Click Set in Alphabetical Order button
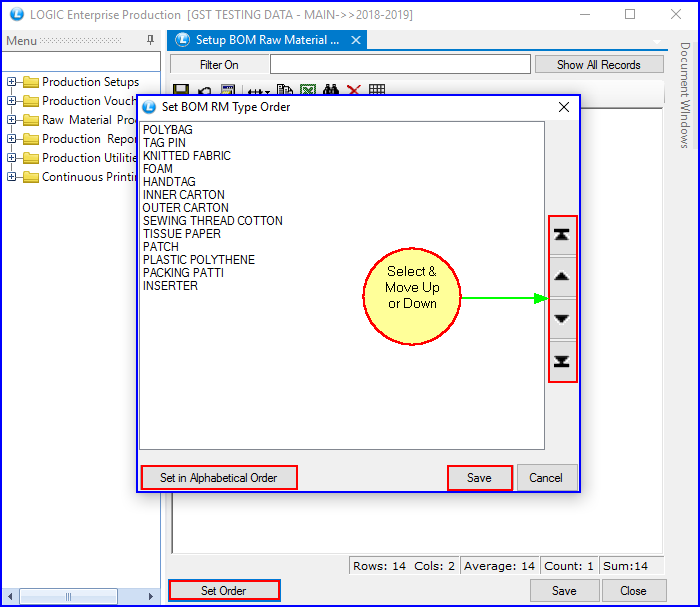This screenshot has width=700, height=607. pyautogui.click(x=219, y=478)
